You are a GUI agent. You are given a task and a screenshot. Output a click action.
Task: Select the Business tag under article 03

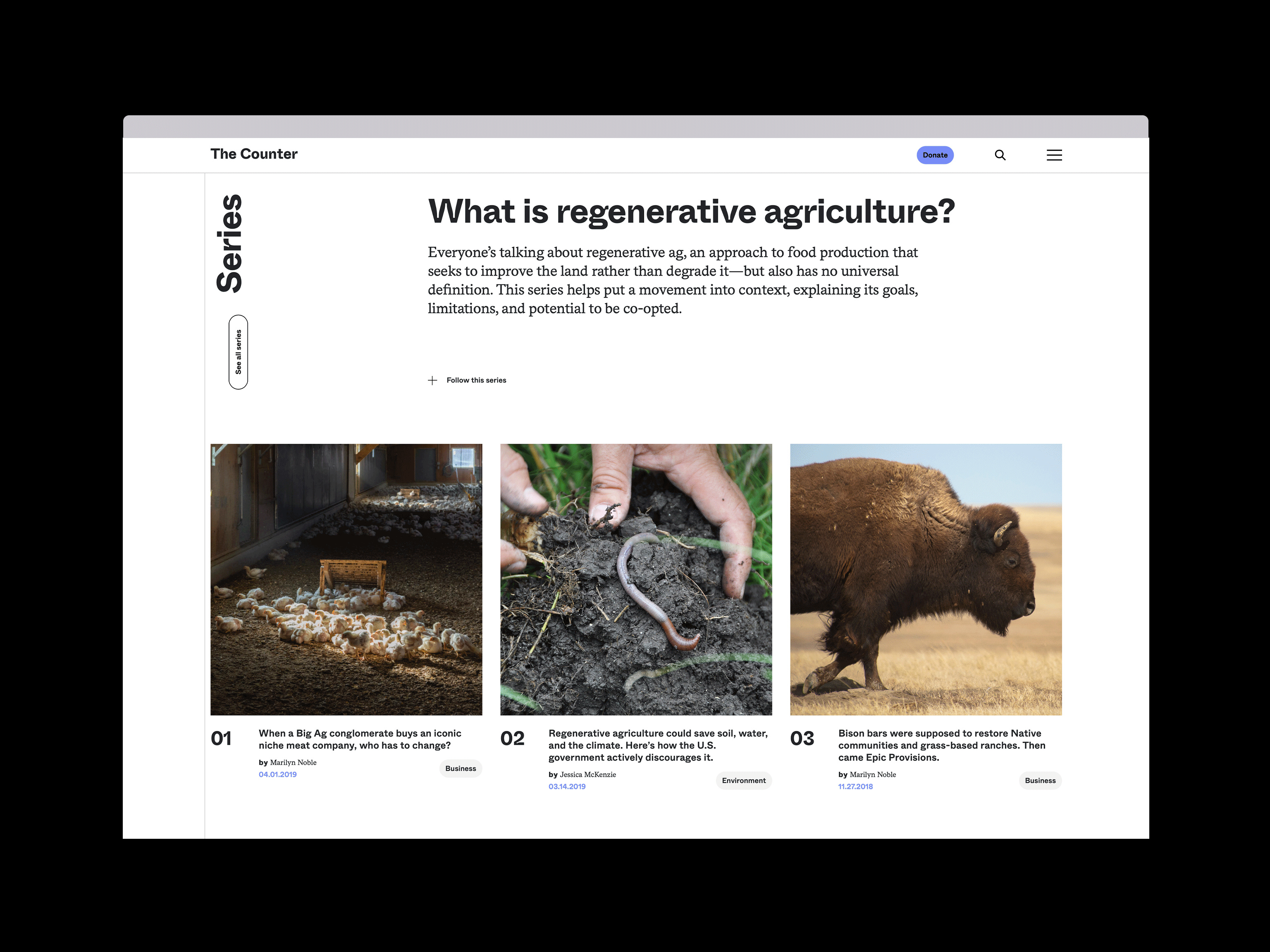tap(1040, 781)
